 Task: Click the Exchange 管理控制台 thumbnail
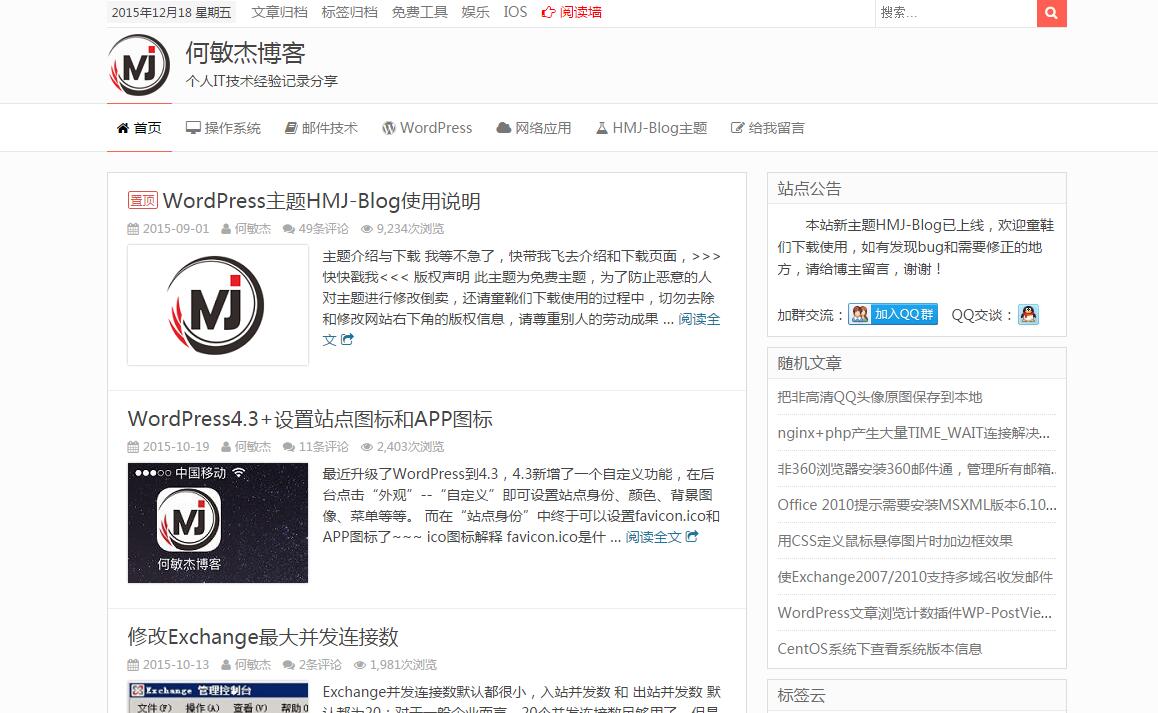[218, 697]
